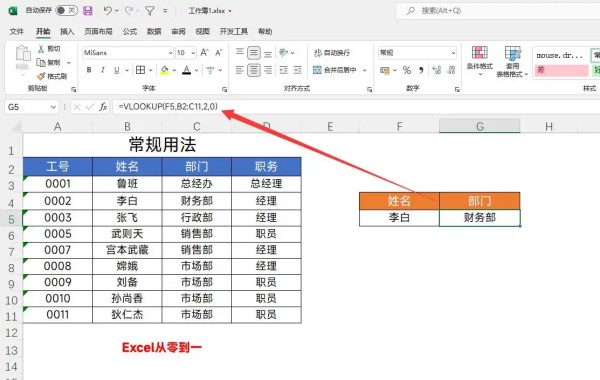Toggle Wrap Text option
This screenshot has height=380, width=600.
pyautogui.click(x=332, y=52)
